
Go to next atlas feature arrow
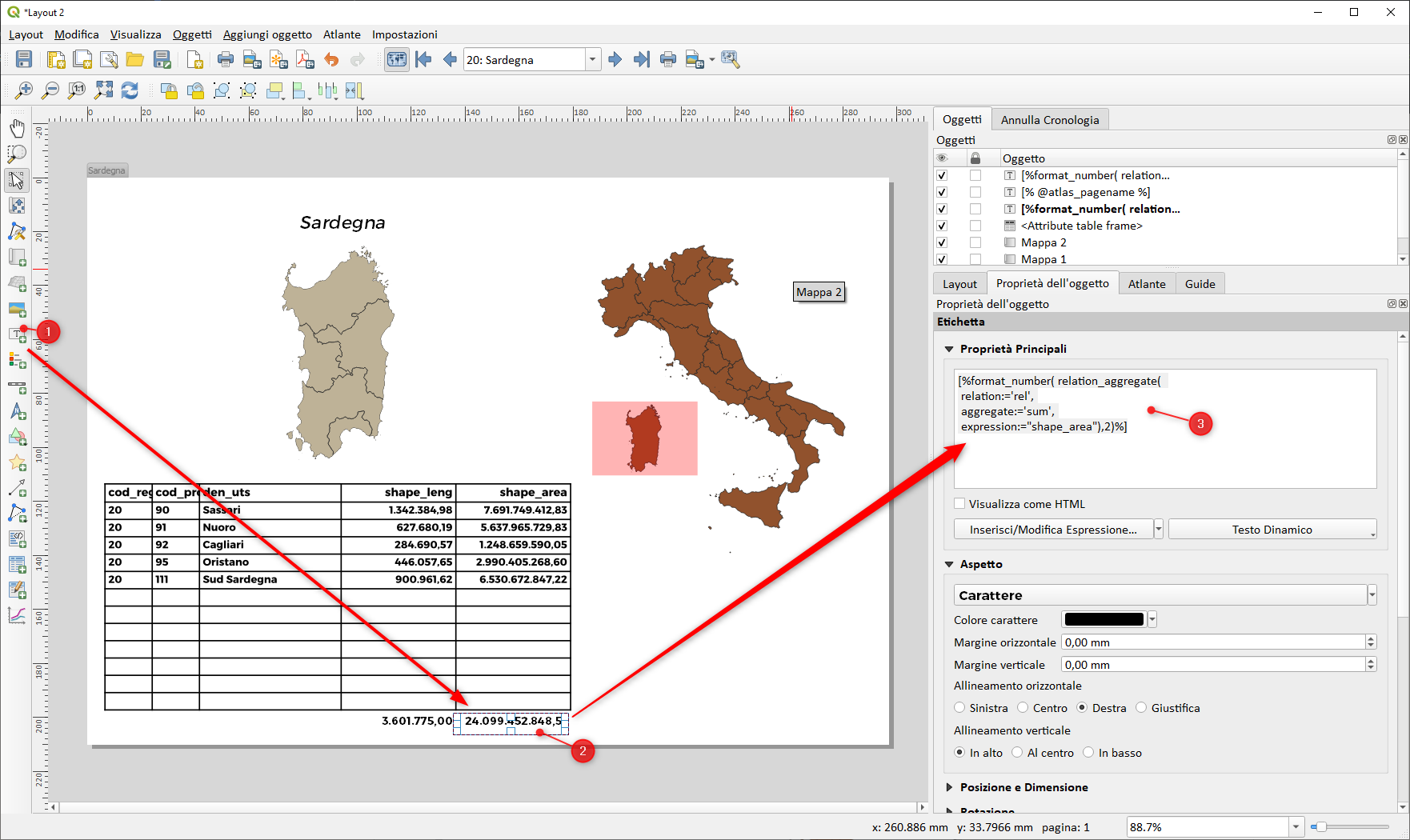tap(615, 60)
